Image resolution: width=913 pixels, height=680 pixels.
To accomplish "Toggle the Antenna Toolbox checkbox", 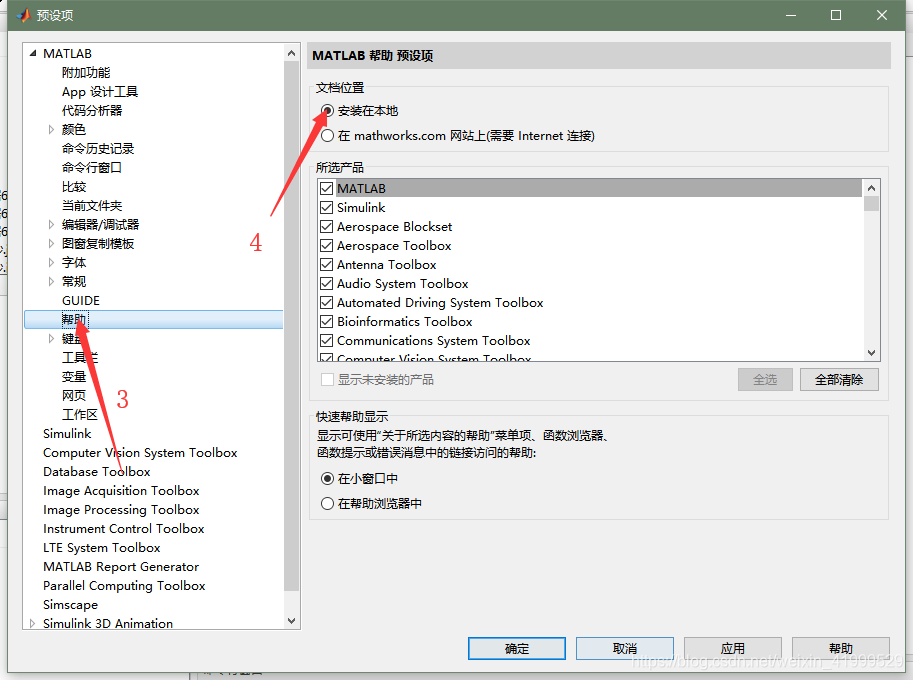I will (327, 265).
